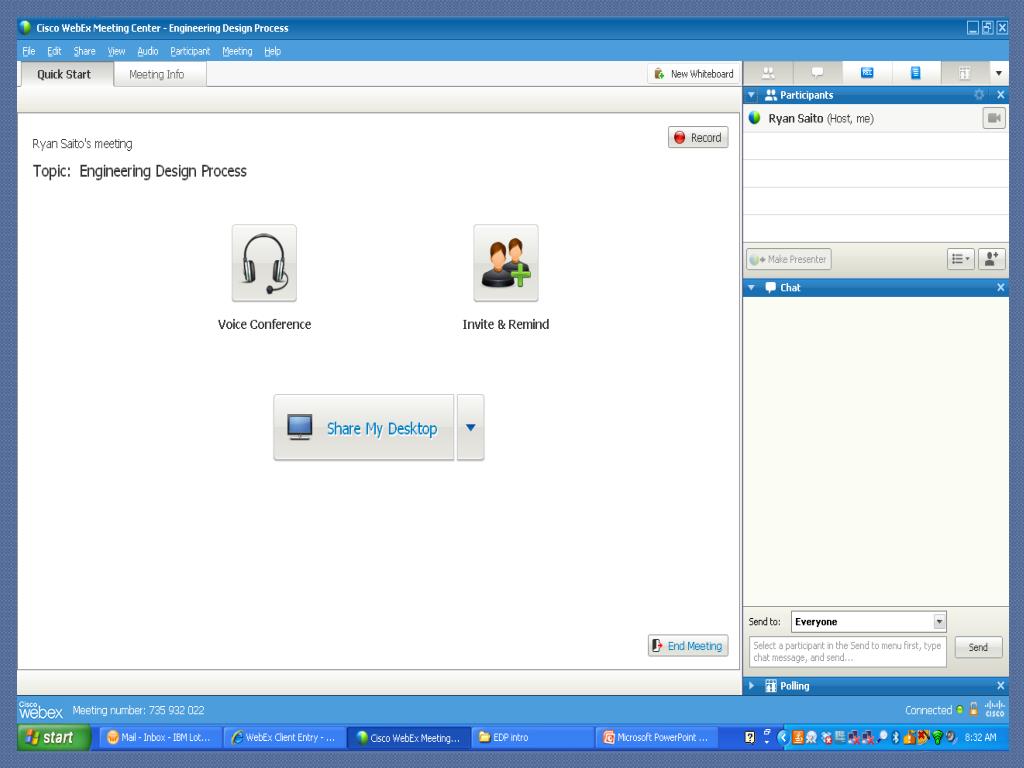The height and width of the screenshot is (768, 1024).
Task: Close the Chat panel
Action: tap(1000, 287)
